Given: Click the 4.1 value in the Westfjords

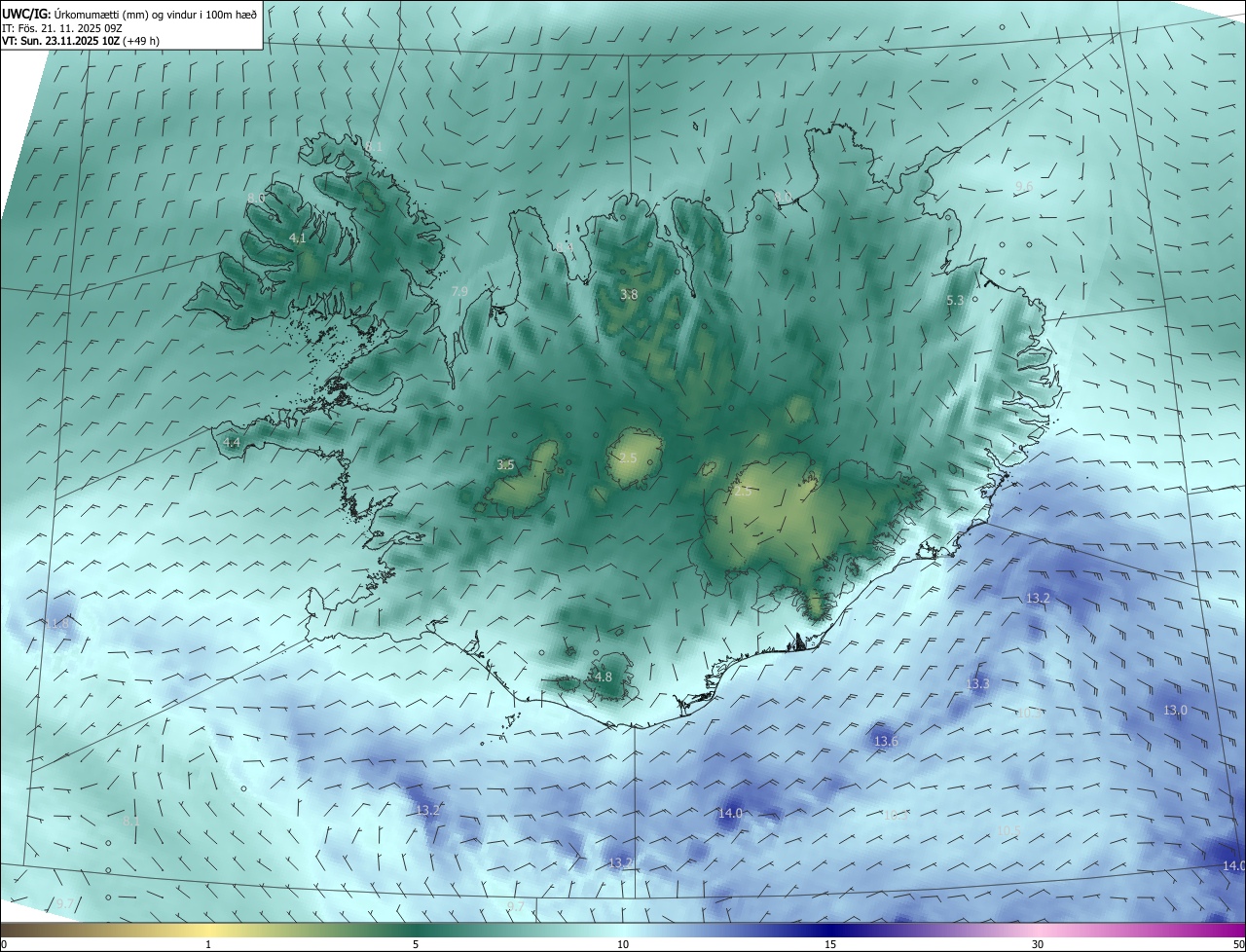Looking at the screenshot, I should tap(298, 238).
